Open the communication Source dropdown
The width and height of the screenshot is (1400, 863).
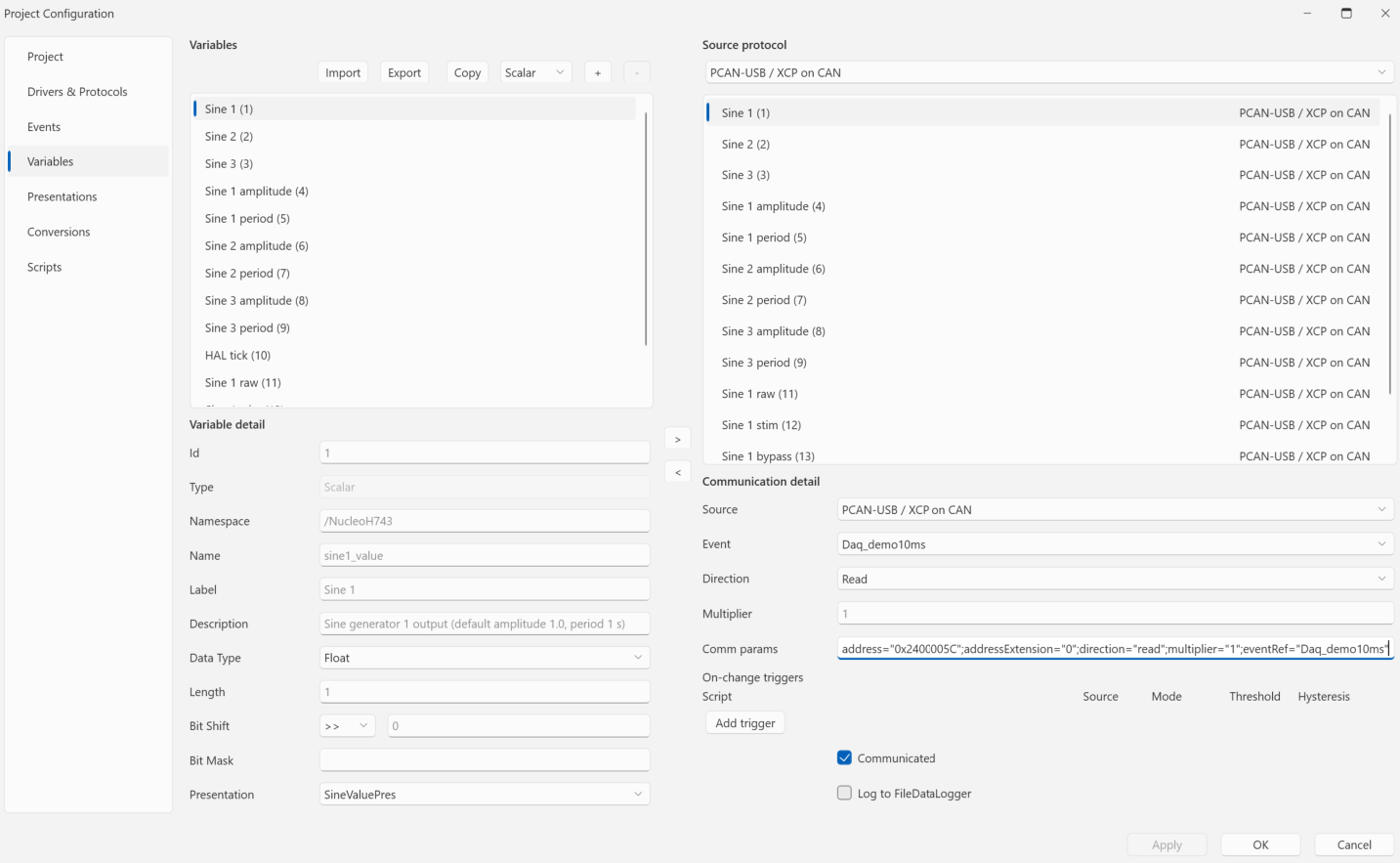[1116, 510]
